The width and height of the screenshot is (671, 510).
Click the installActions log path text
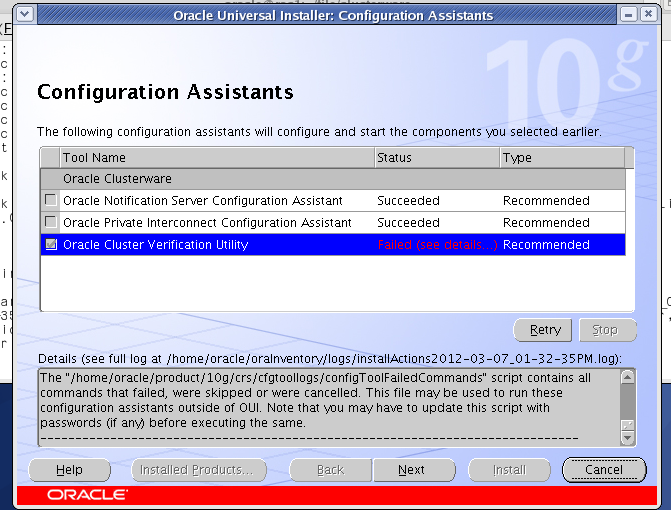click(392, 359)
